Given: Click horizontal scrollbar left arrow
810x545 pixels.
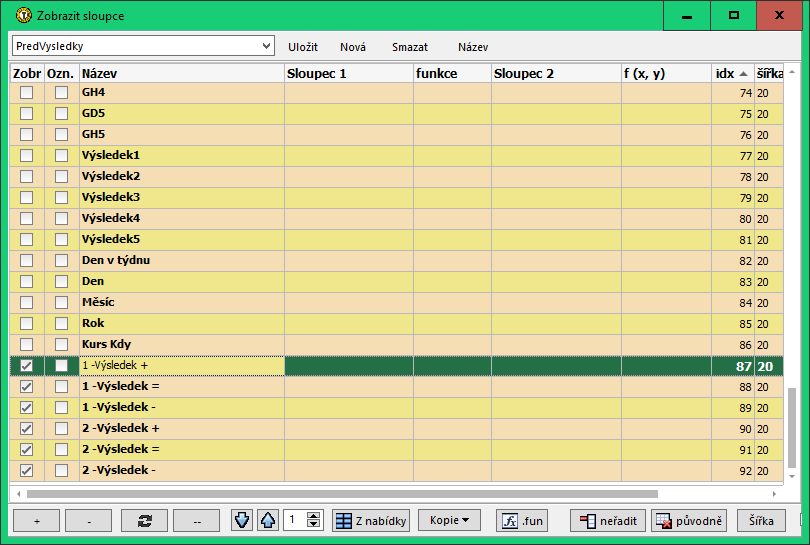Looking at the screenshot, I should (19, 494).
